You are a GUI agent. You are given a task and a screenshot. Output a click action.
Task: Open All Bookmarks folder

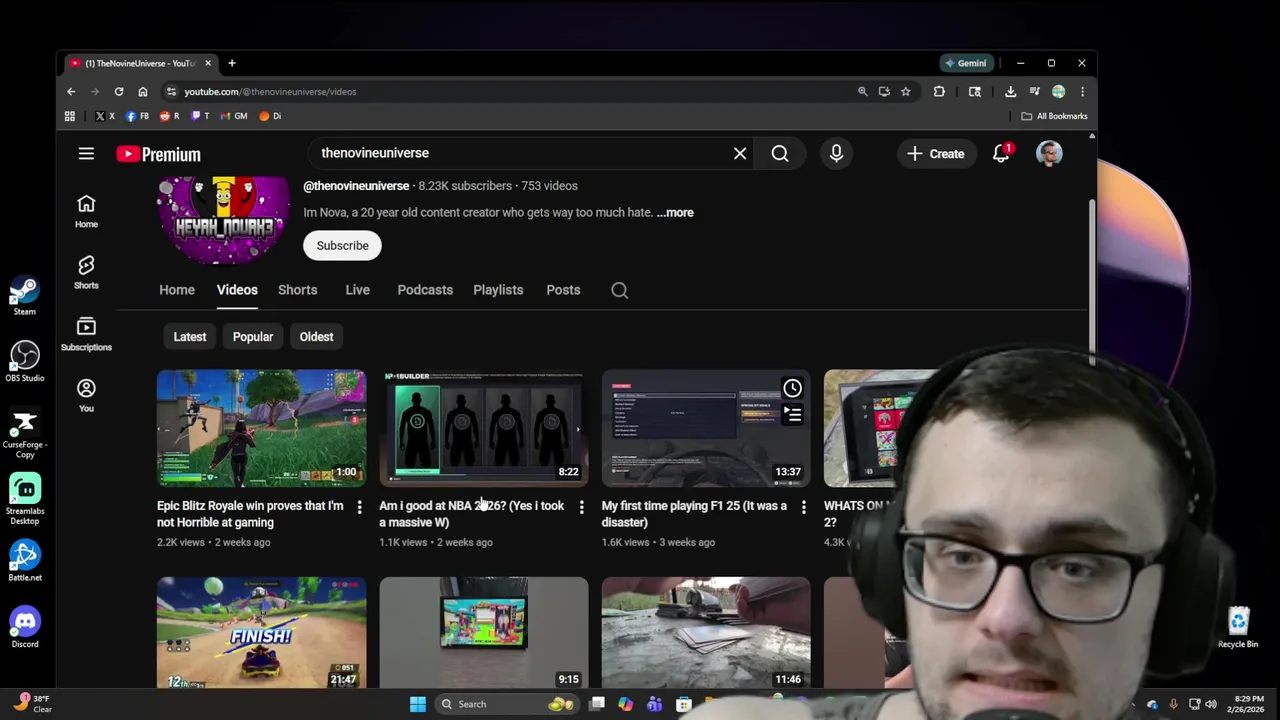(1054, 116)
